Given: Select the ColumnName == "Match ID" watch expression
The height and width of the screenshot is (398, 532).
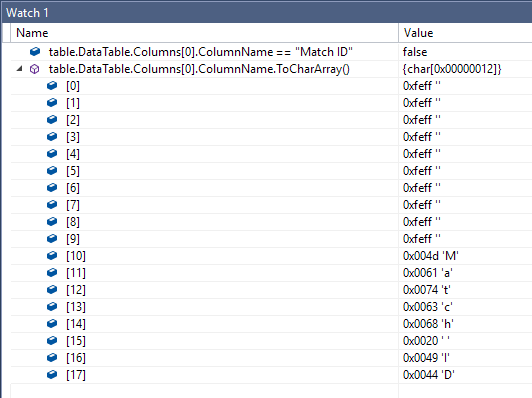Looking at the screenshot, I should tap(201, 52).
